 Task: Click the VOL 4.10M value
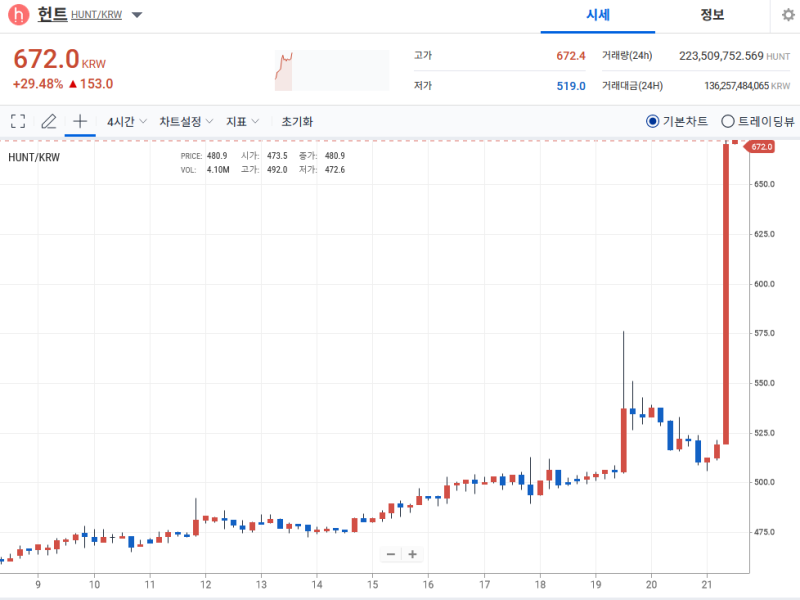(x=218, y=169)
